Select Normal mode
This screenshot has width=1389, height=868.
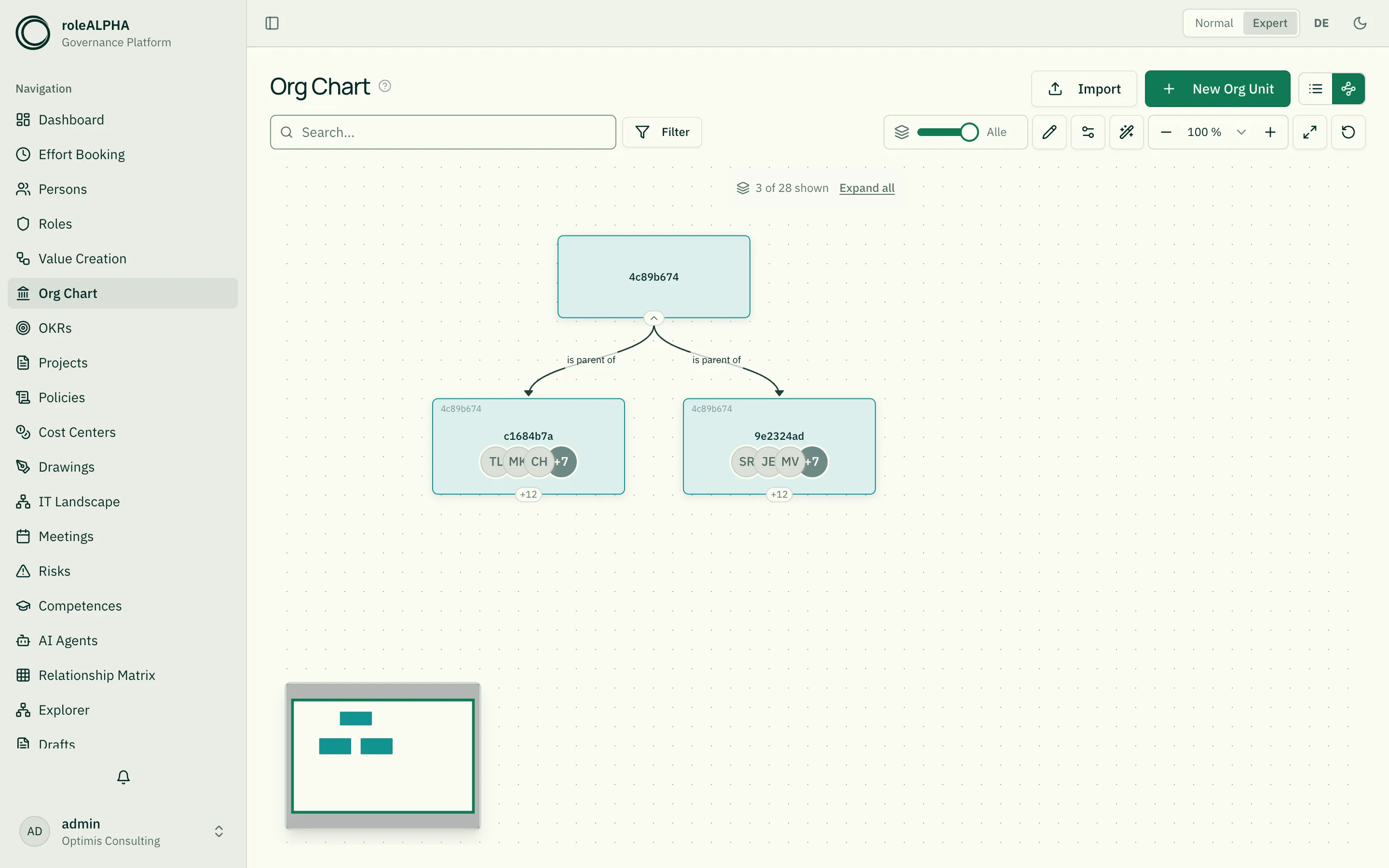1213,23
